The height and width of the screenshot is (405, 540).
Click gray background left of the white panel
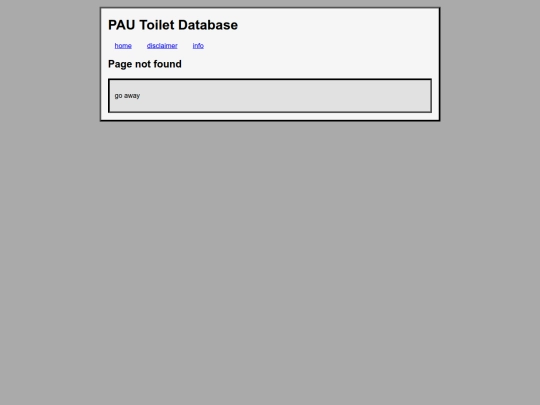pyautogui.click(x=50, y=64)
